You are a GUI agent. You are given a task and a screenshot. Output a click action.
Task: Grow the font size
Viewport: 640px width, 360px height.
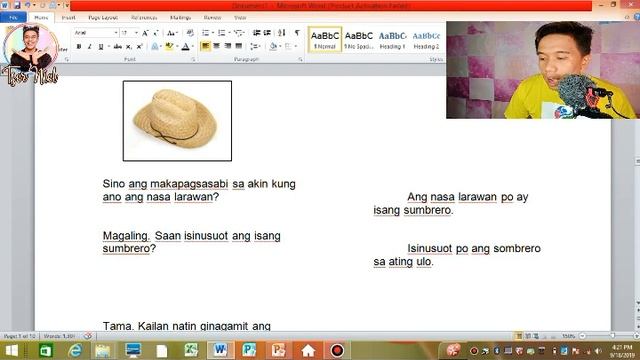[145, 33]
